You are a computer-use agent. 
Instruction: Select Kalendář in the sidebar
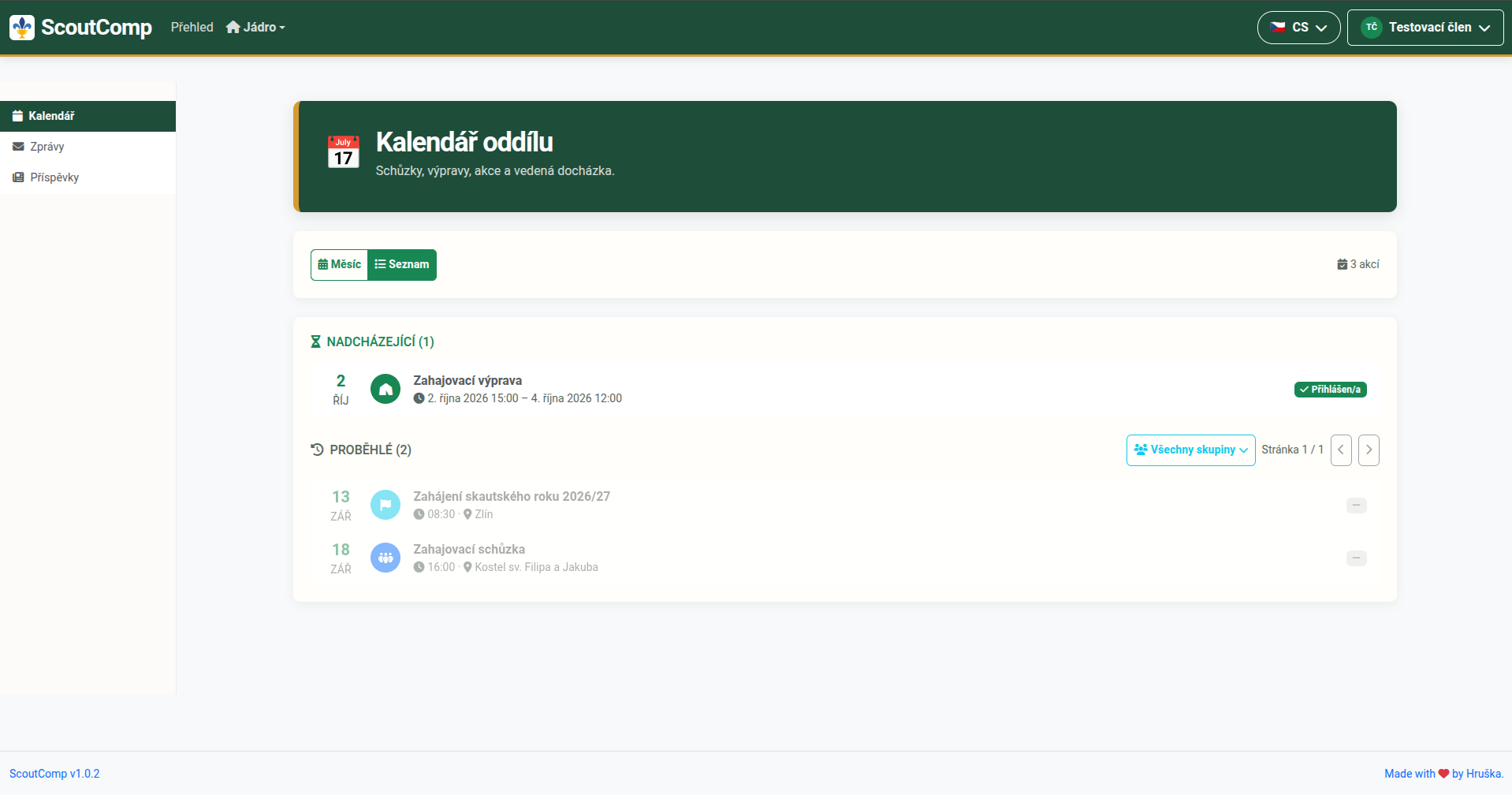[88, 116]
